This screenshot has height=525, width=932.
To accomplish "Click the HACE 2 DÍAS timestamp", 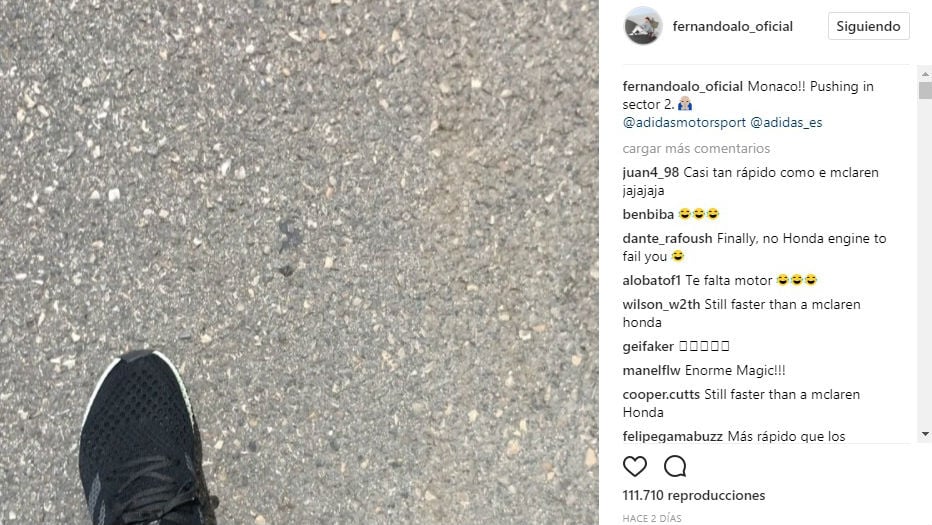I will pos(651,518).
